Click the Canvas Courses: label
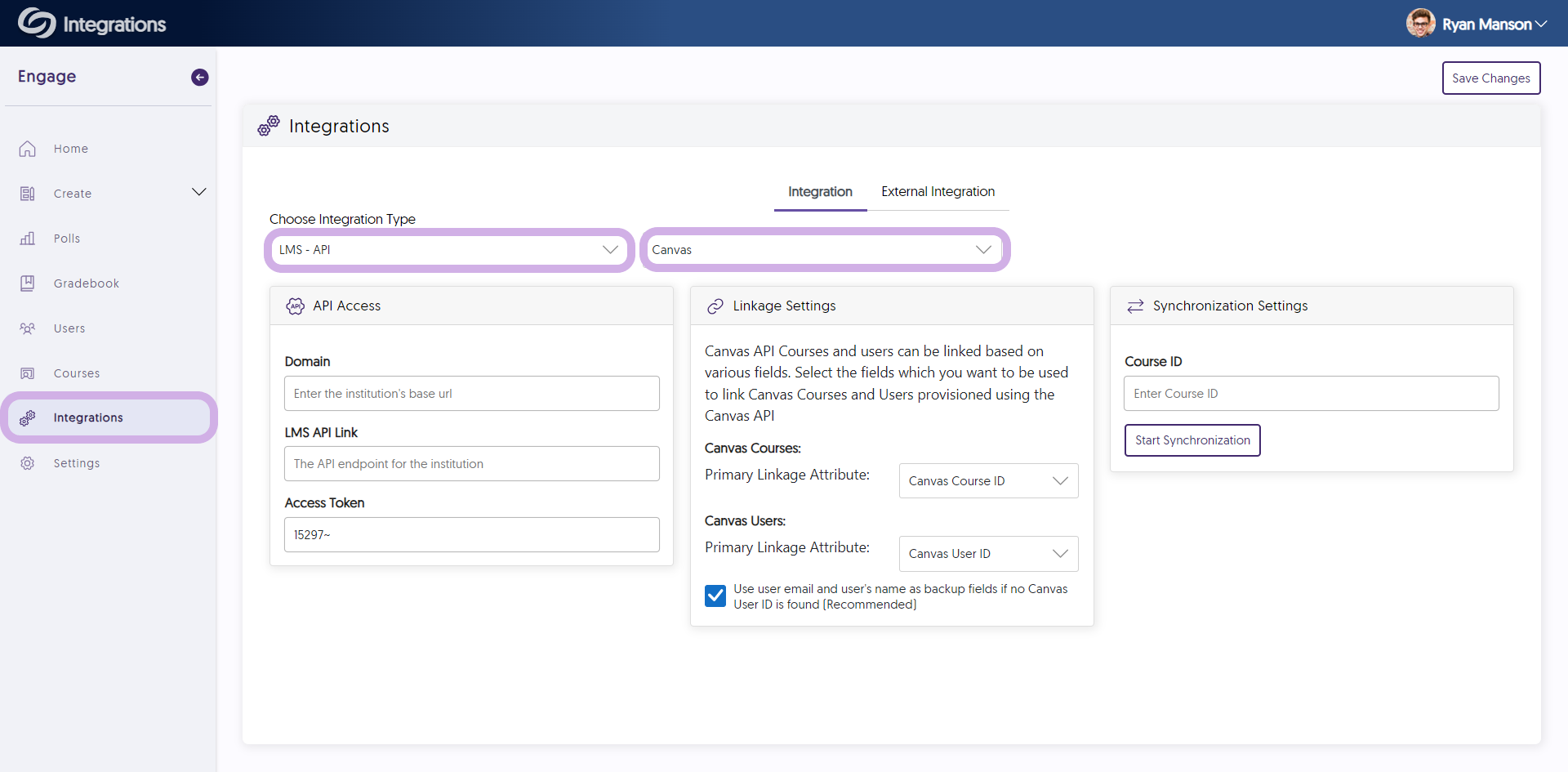Image resolution: width=1568 pixels, height=772 pixels. pyautogui.click(x=753, y=448)
